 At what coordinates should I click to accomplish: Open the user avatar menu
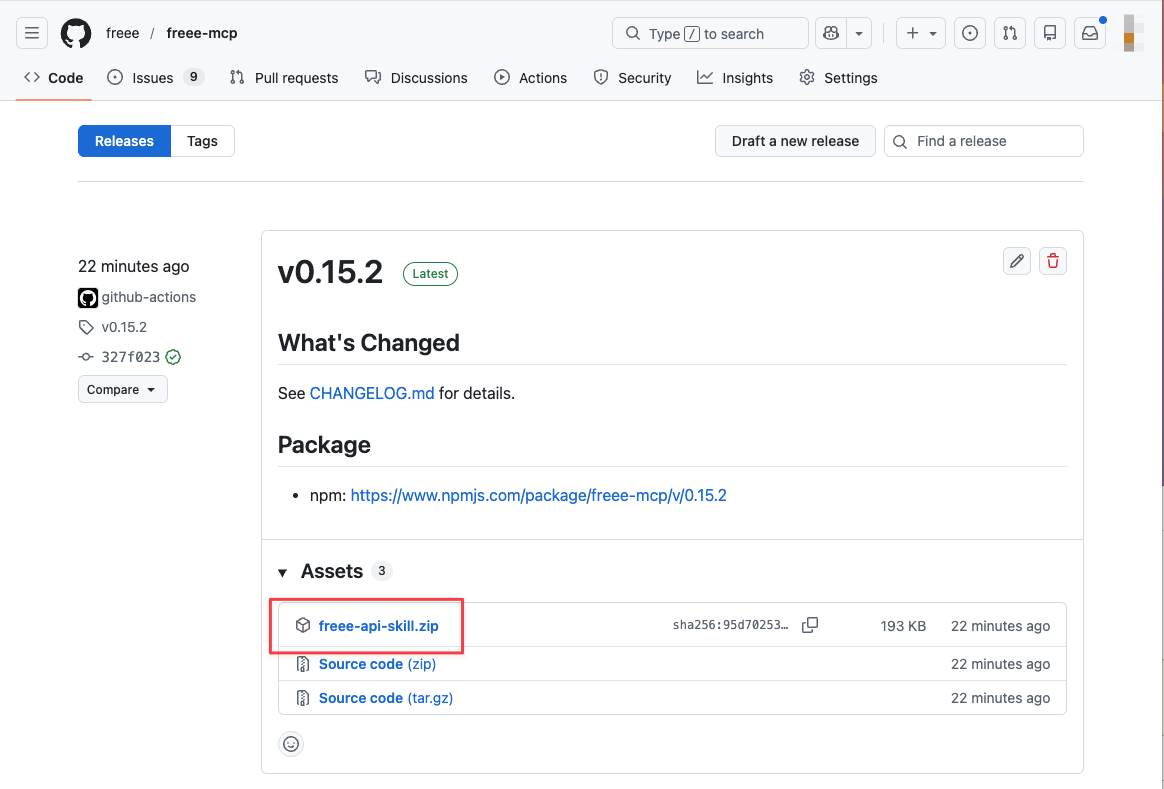1129,33
